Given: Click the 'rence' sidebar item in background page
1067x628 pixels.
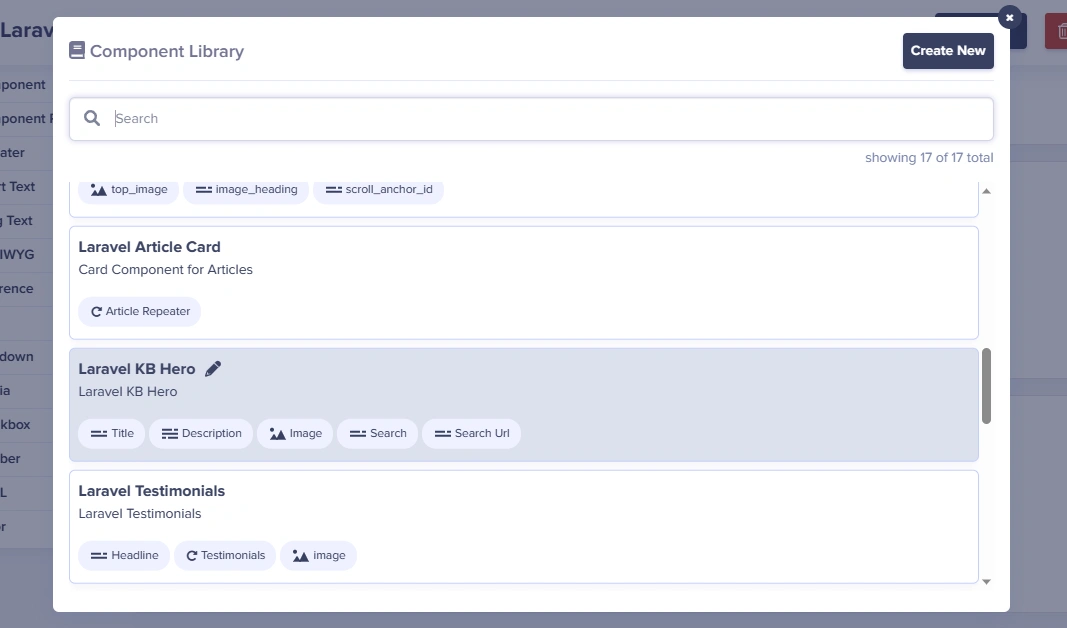Looking at the screenshot, I should pos(16,288).
